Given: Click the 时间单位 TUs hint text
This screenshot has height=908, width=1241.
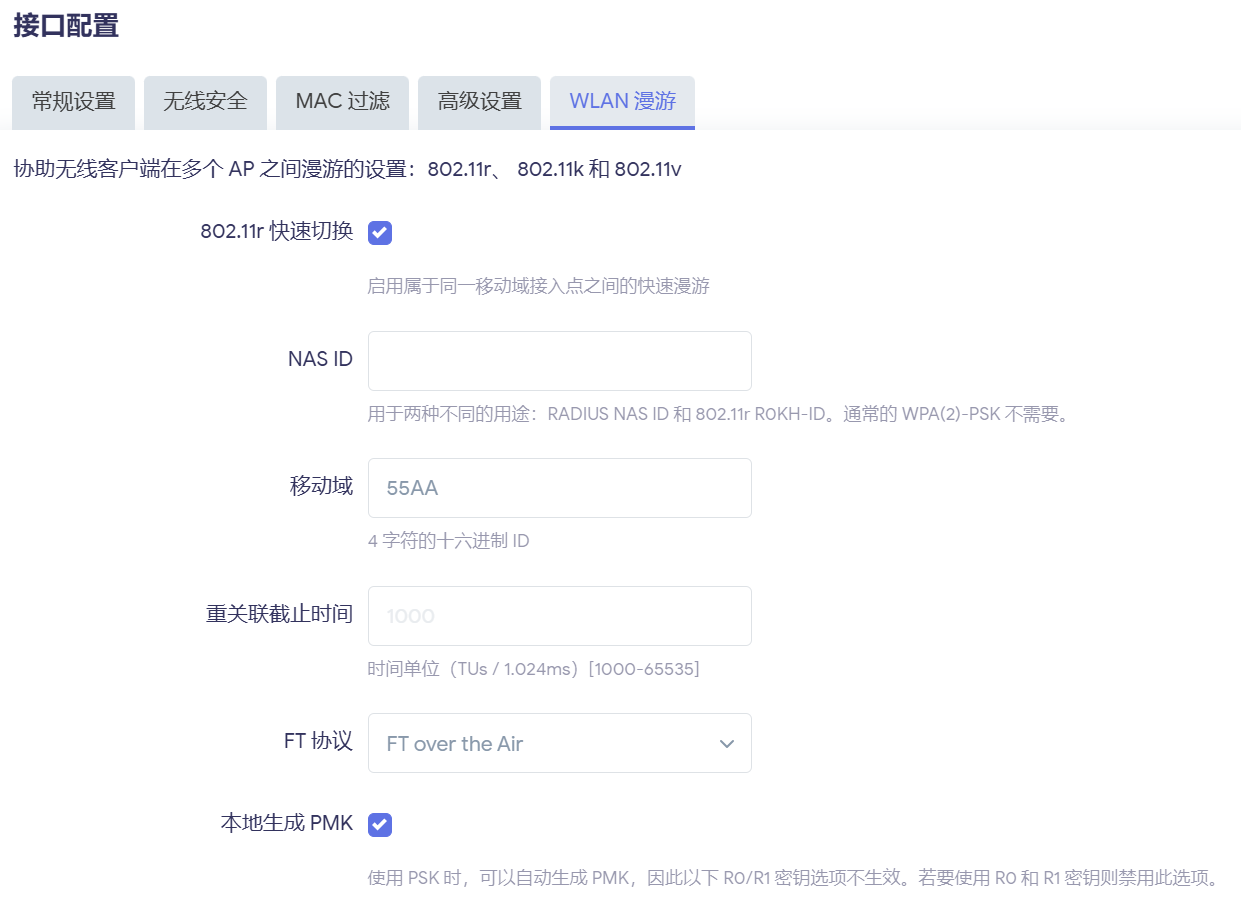Looking at the screenshot, I should click(x=533, y=669).
